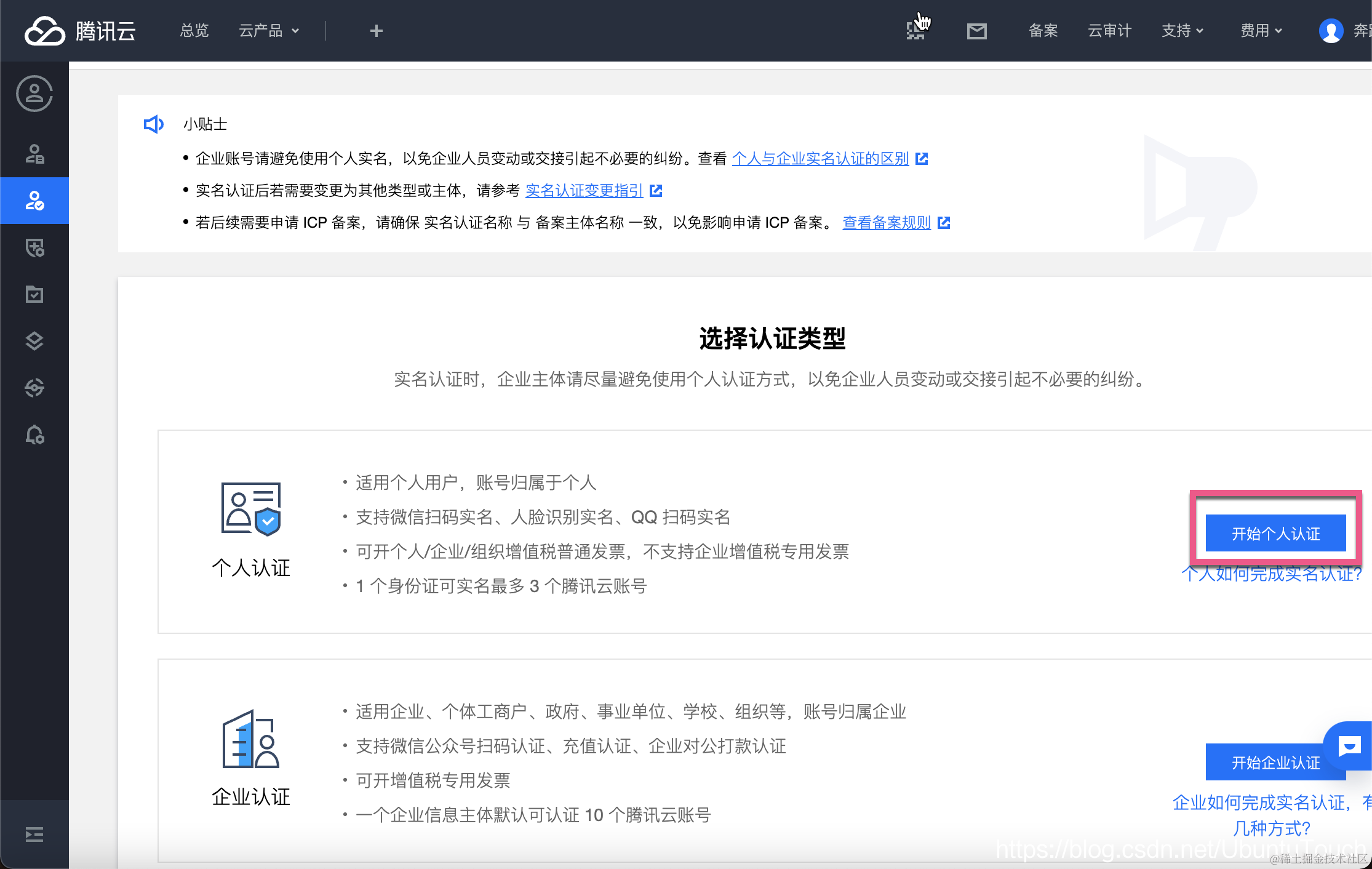Open the layers stack sidebar icon
Screen dimensions: 1372x869
click(x=34, y=341)
